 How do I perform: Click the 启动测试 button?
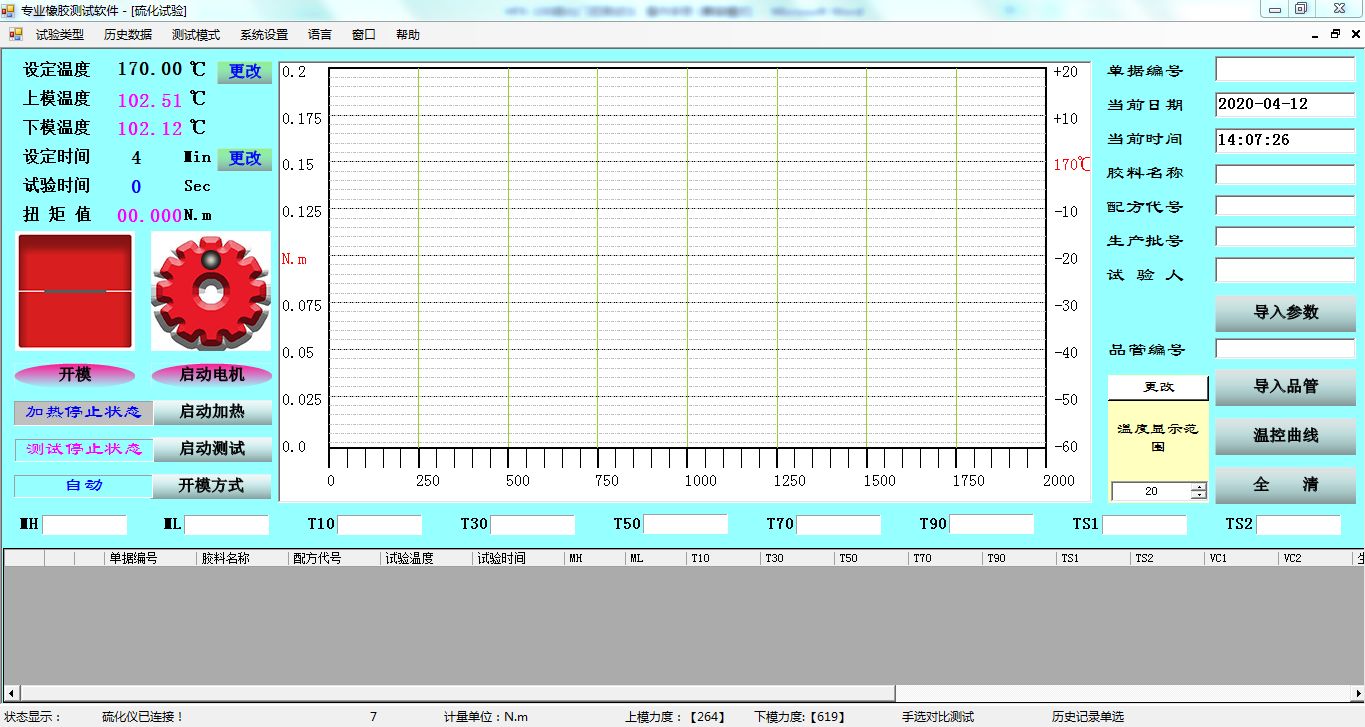(212, 449)
